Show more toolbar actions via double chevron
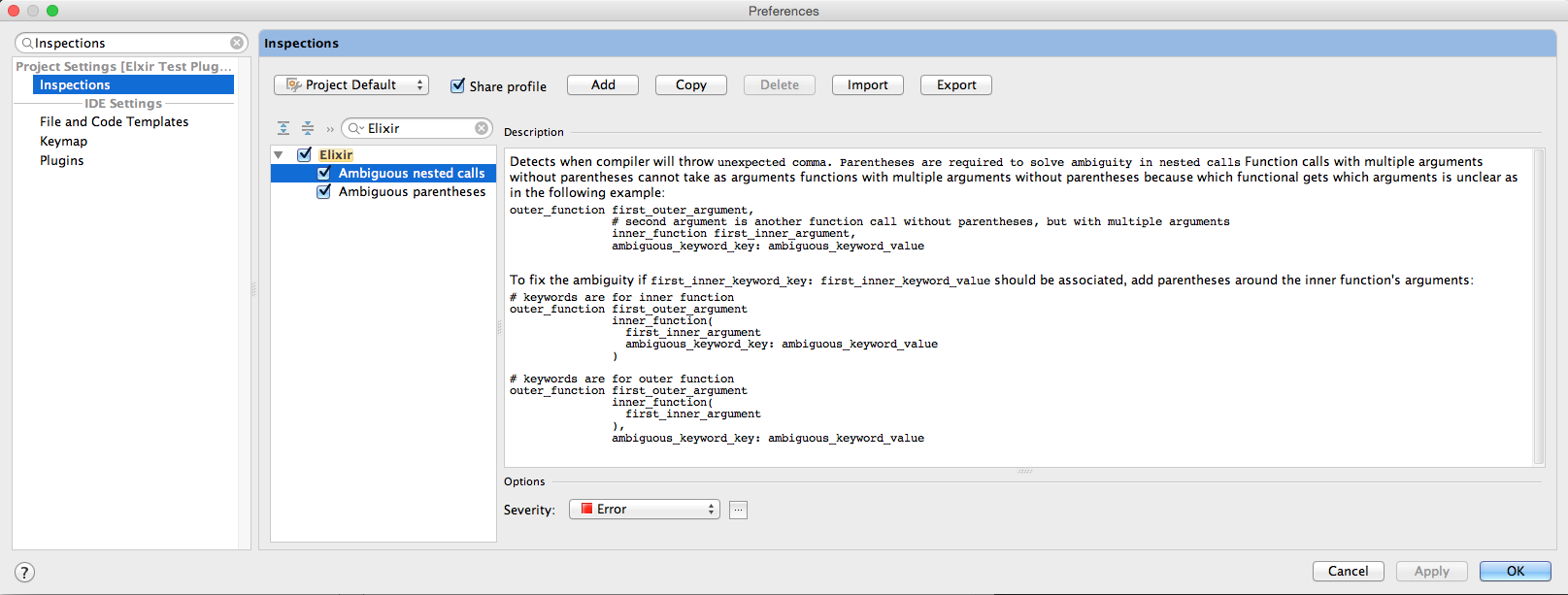This screenshot has width=1568, height=595. (x=330, y=129)
